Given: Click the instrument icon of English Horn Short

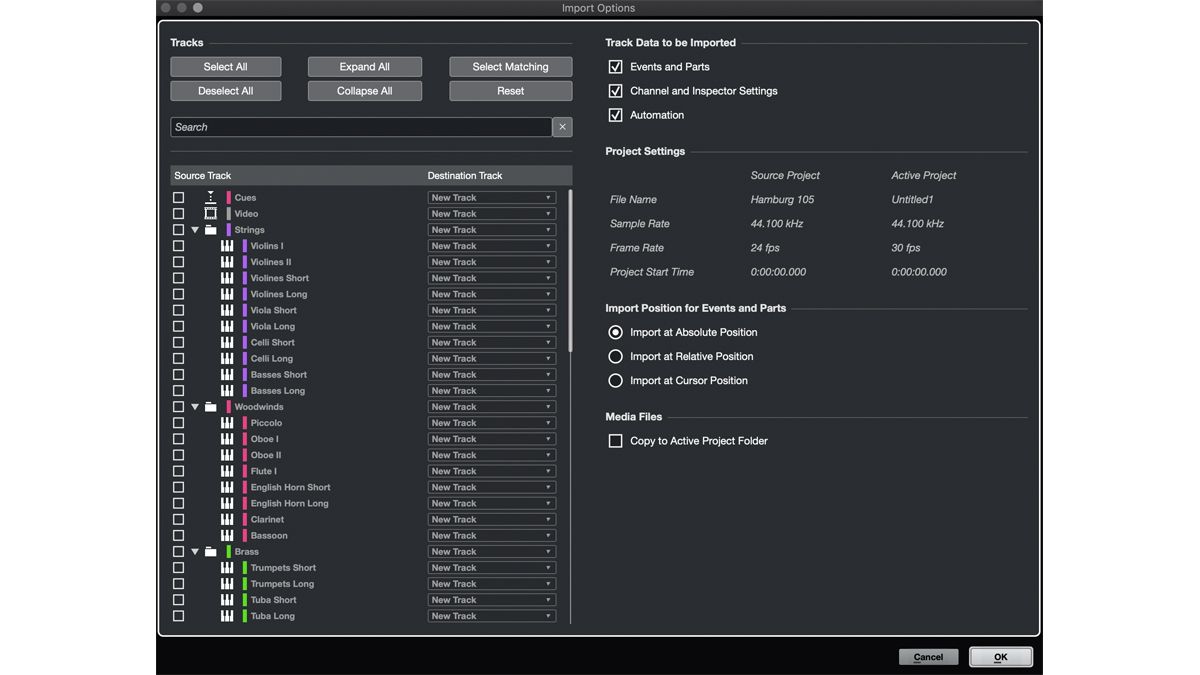Looking at the screenshot, I should pos(227,487).
